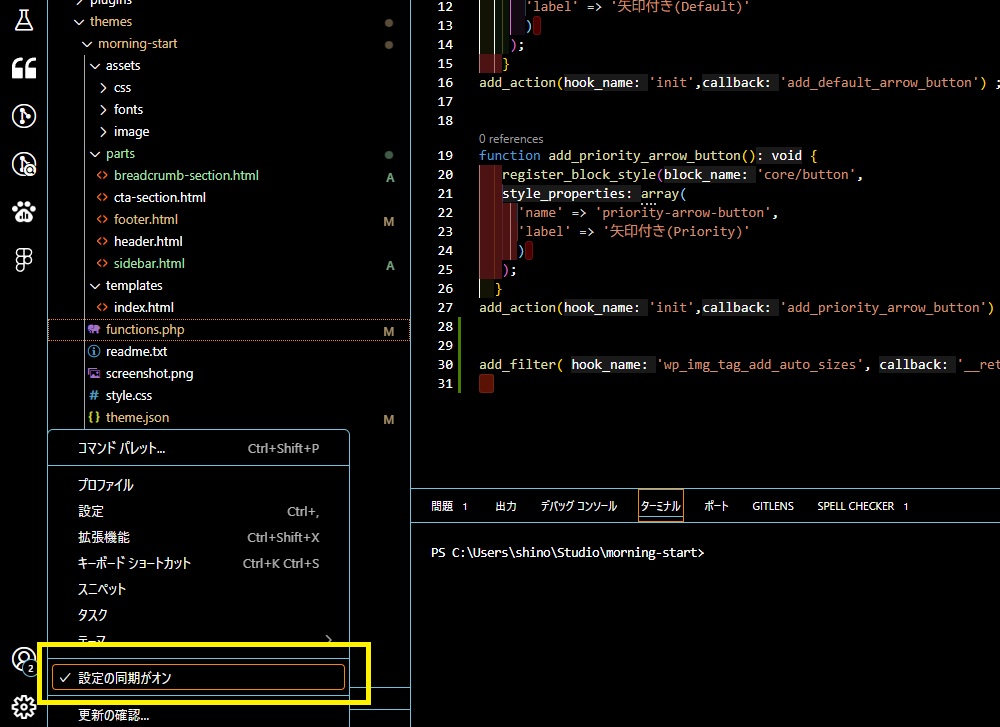Click the A status badge beside sidebar.html
Image resolution: width=1000 pixels, height=727 pixels.
(x=390, y=266)
